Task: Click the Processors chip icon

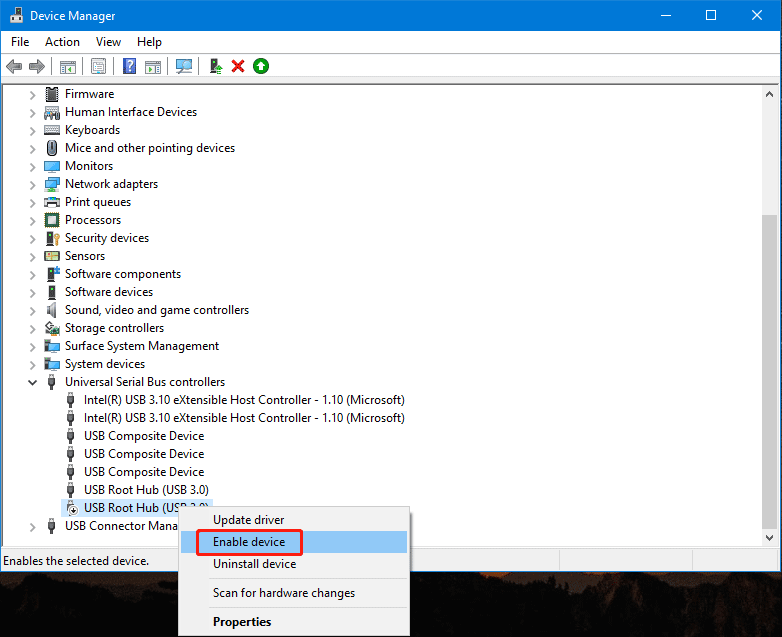Action: (52, 220)
